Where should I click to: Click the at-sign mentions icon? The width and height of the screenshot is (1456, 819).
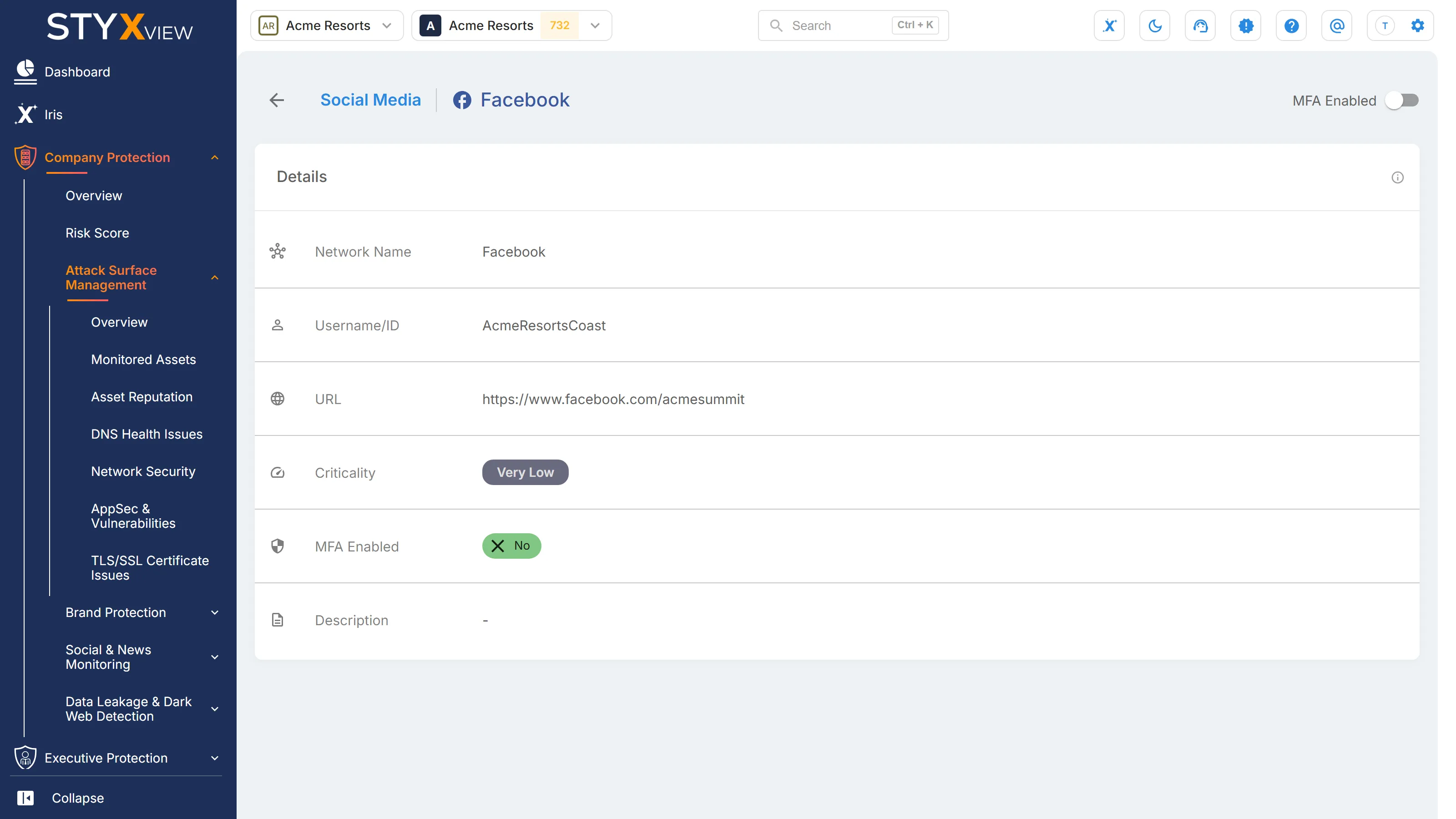coord(1337,25)
